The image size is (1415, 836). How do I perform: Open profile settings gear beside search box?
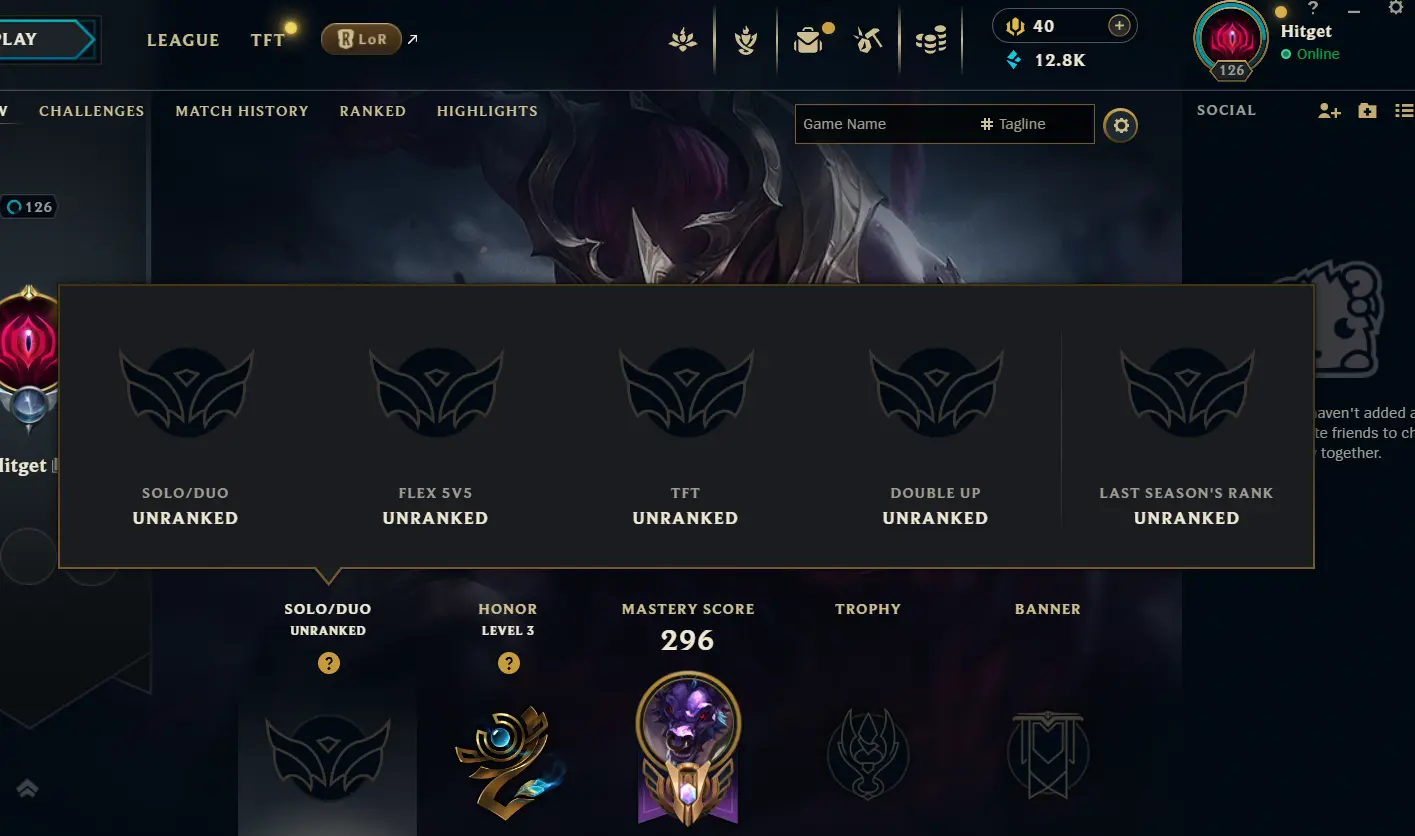1121,126
